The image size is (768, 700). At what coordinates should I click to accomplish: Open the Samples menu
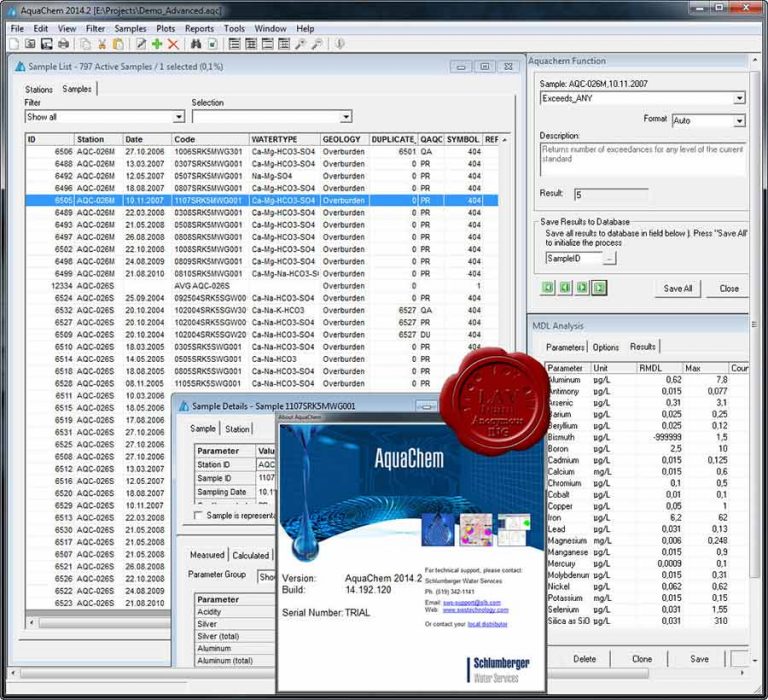point(130,28)
